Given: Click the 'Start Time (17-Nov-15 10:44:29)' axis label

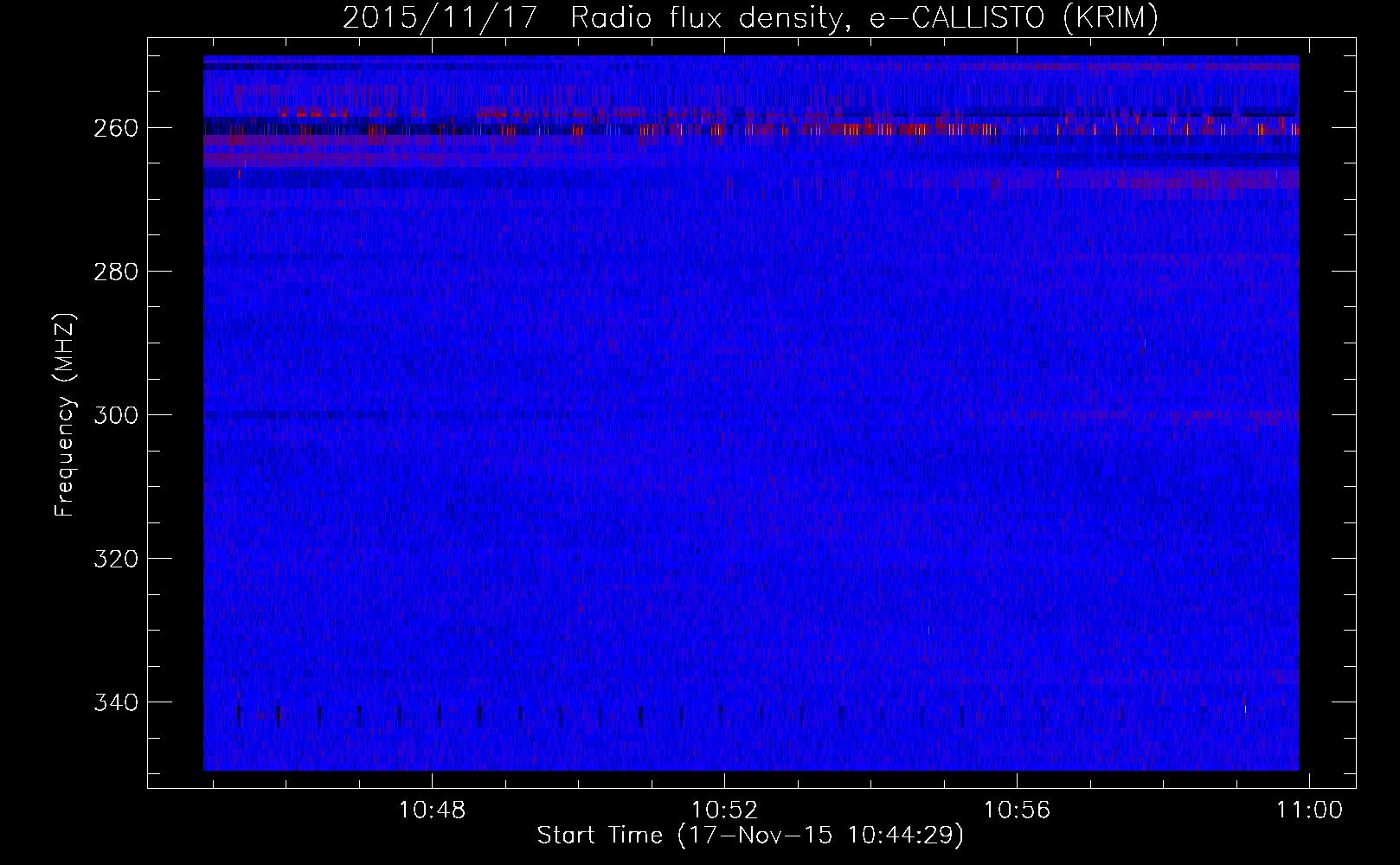Looking at the screenshot, I should click(750, 836).
